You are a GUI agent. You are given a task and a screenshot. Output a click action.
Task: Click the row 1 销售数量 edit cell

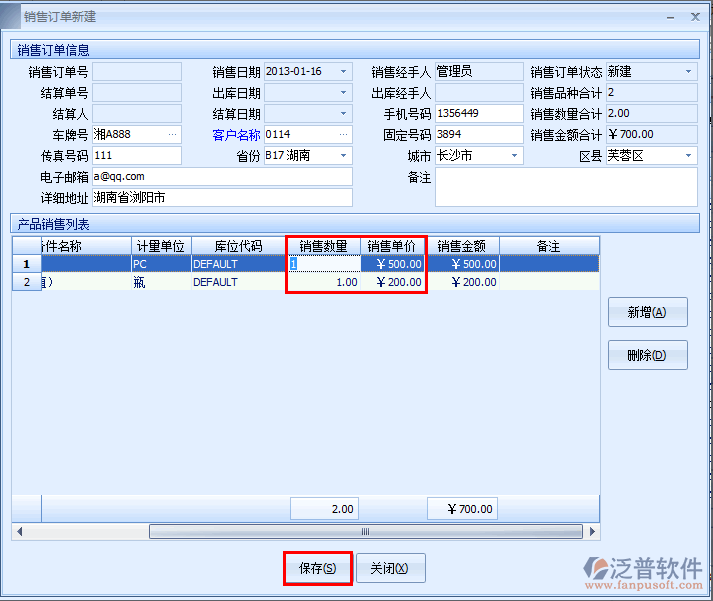click(324, 264)
